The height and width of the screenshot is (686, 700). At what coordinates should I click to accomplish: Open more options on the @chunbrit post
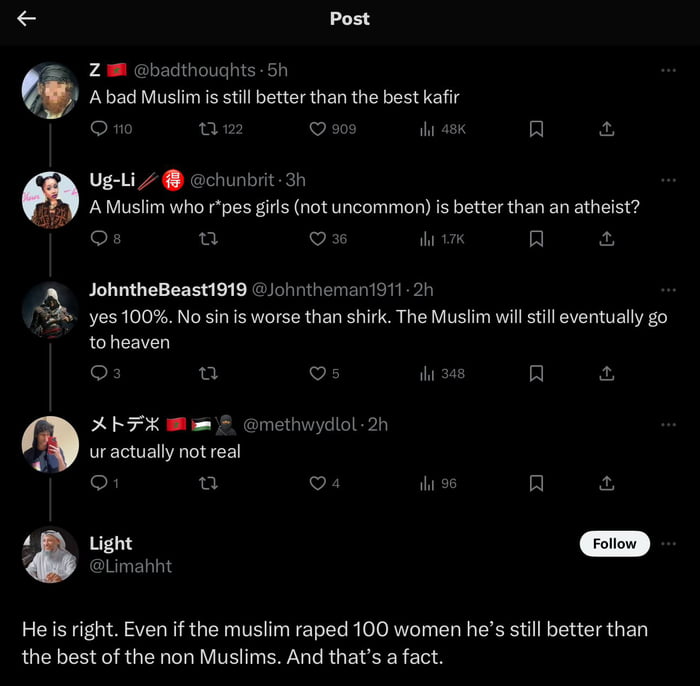tap(668, 180)
